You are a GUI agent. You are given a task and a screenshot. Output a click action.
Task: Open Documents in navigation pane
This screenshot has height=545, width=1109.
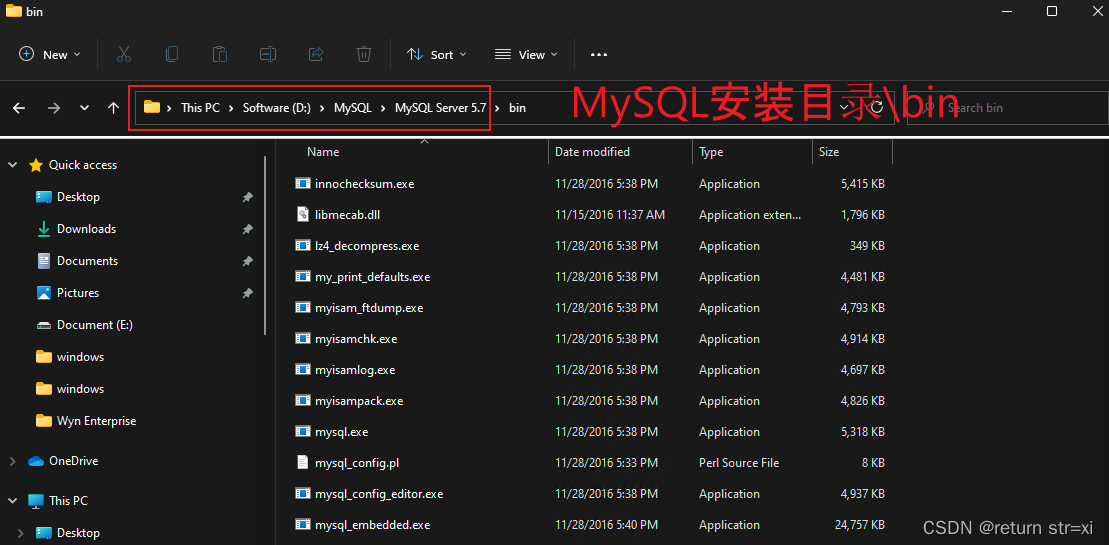tap(87, 261)
